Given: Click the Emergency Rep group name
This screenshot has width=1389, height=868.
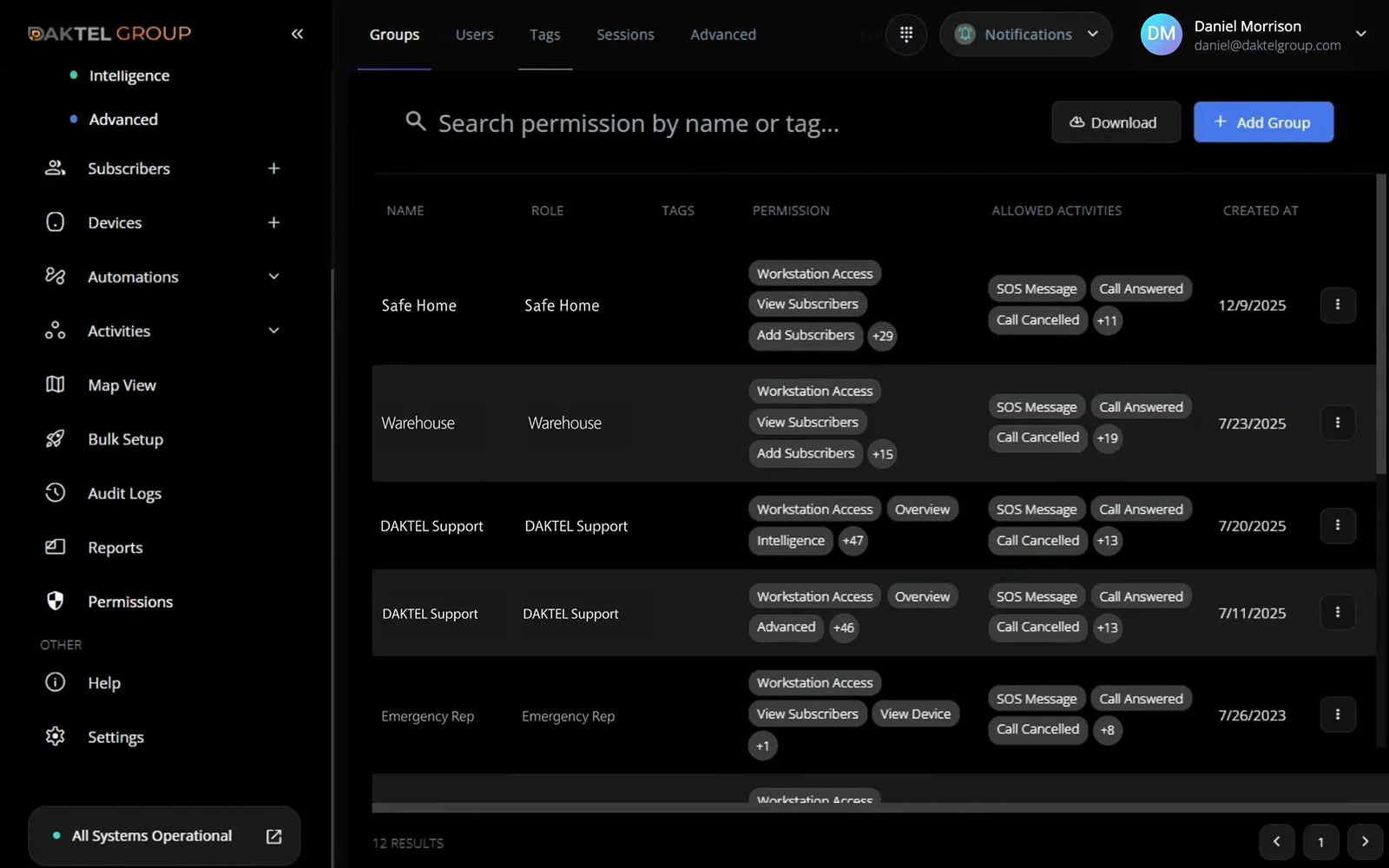Looking at the screenshot, I should tap(427, 716).
